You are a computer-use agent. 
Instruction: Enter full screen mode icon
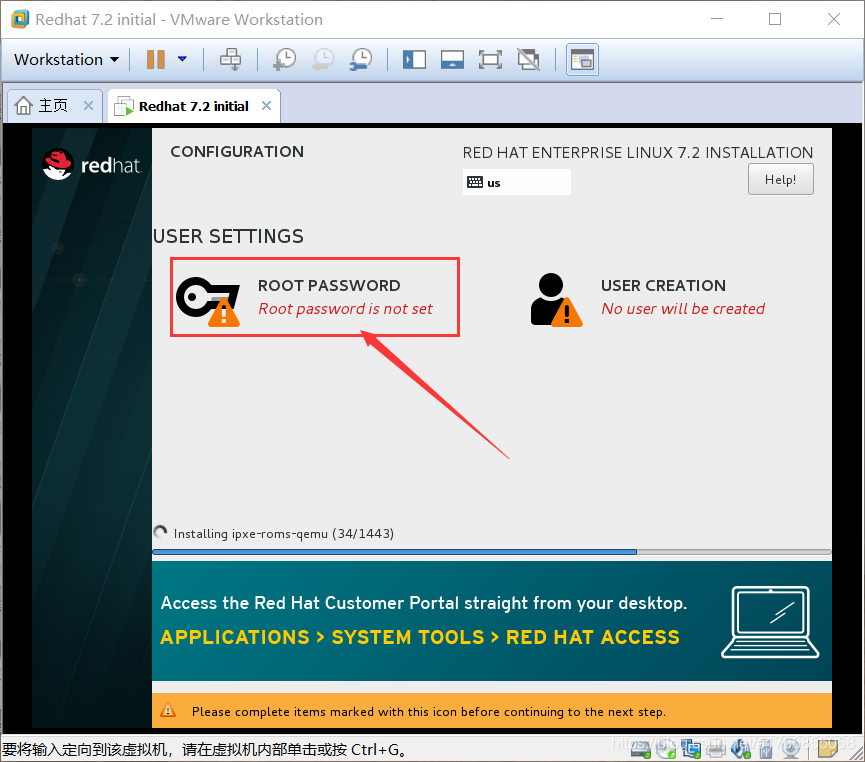(490, 59)
